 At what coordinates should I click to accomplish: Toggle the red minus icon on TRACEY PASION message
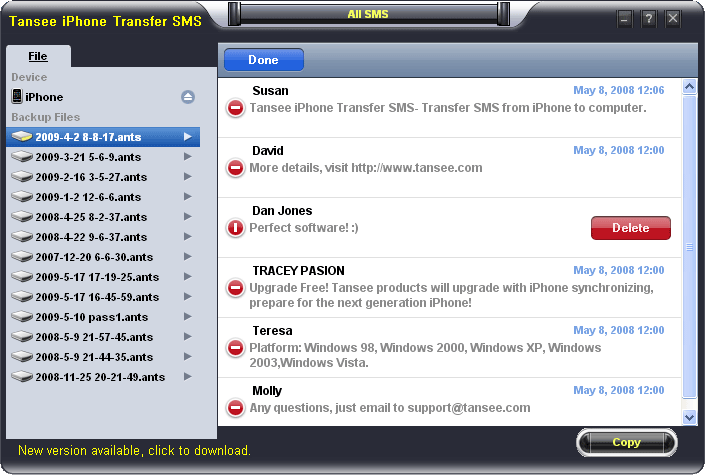[x=235, y=288]
